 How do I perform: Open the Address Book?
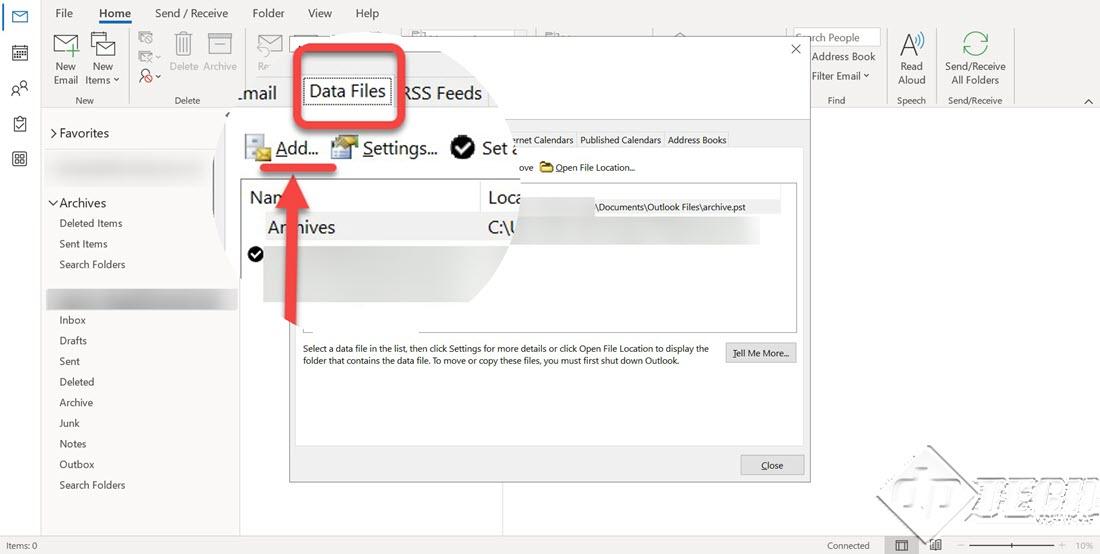[843, 57]
